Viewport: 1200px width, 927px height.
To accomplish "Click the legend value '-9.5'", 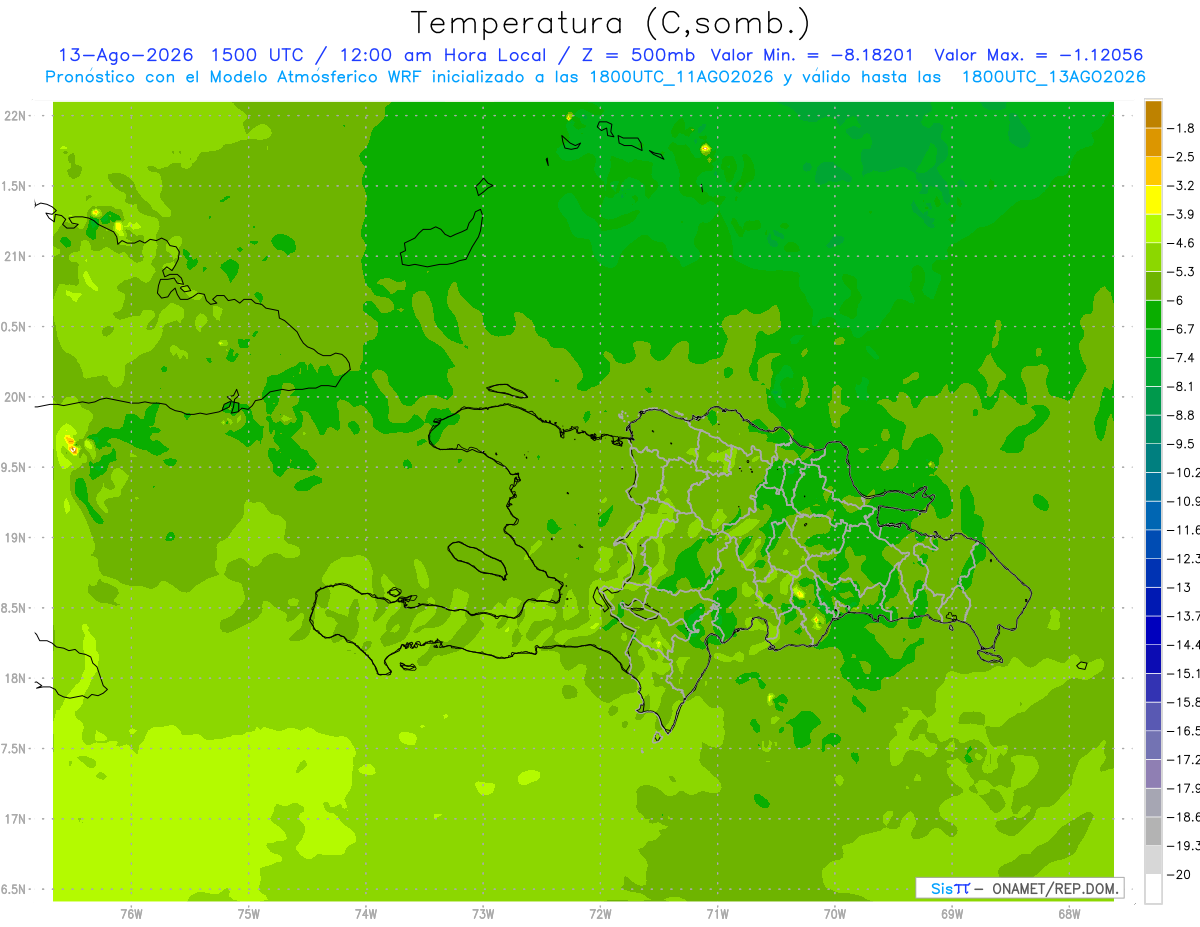I will click(x=1181, y=444).
